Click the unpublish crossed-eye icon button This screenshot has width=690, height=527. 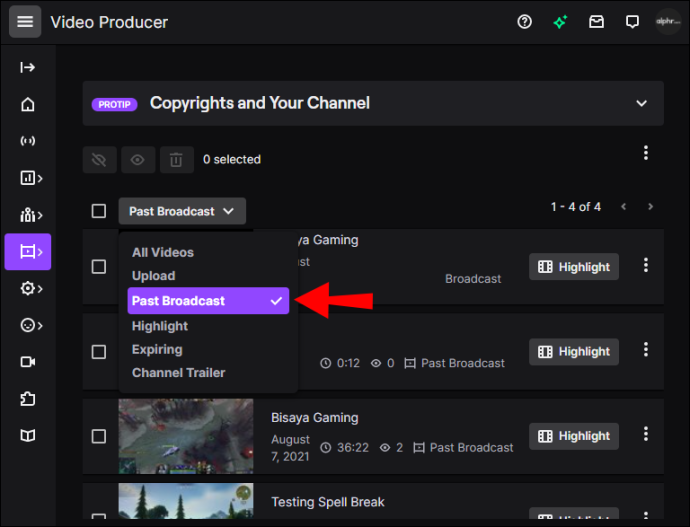tap(99, 160)
